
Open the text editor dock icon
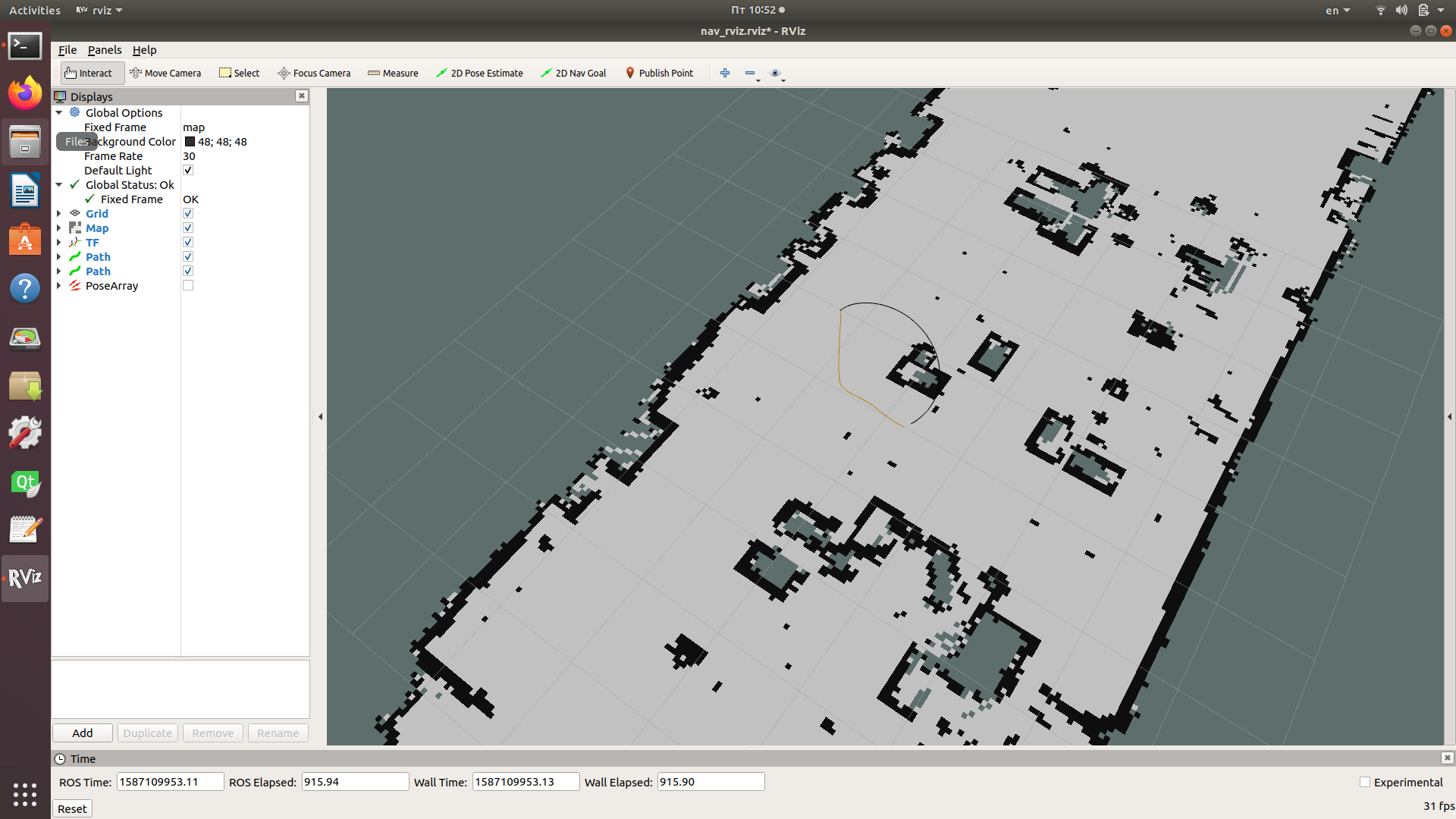tap(25, 529)
